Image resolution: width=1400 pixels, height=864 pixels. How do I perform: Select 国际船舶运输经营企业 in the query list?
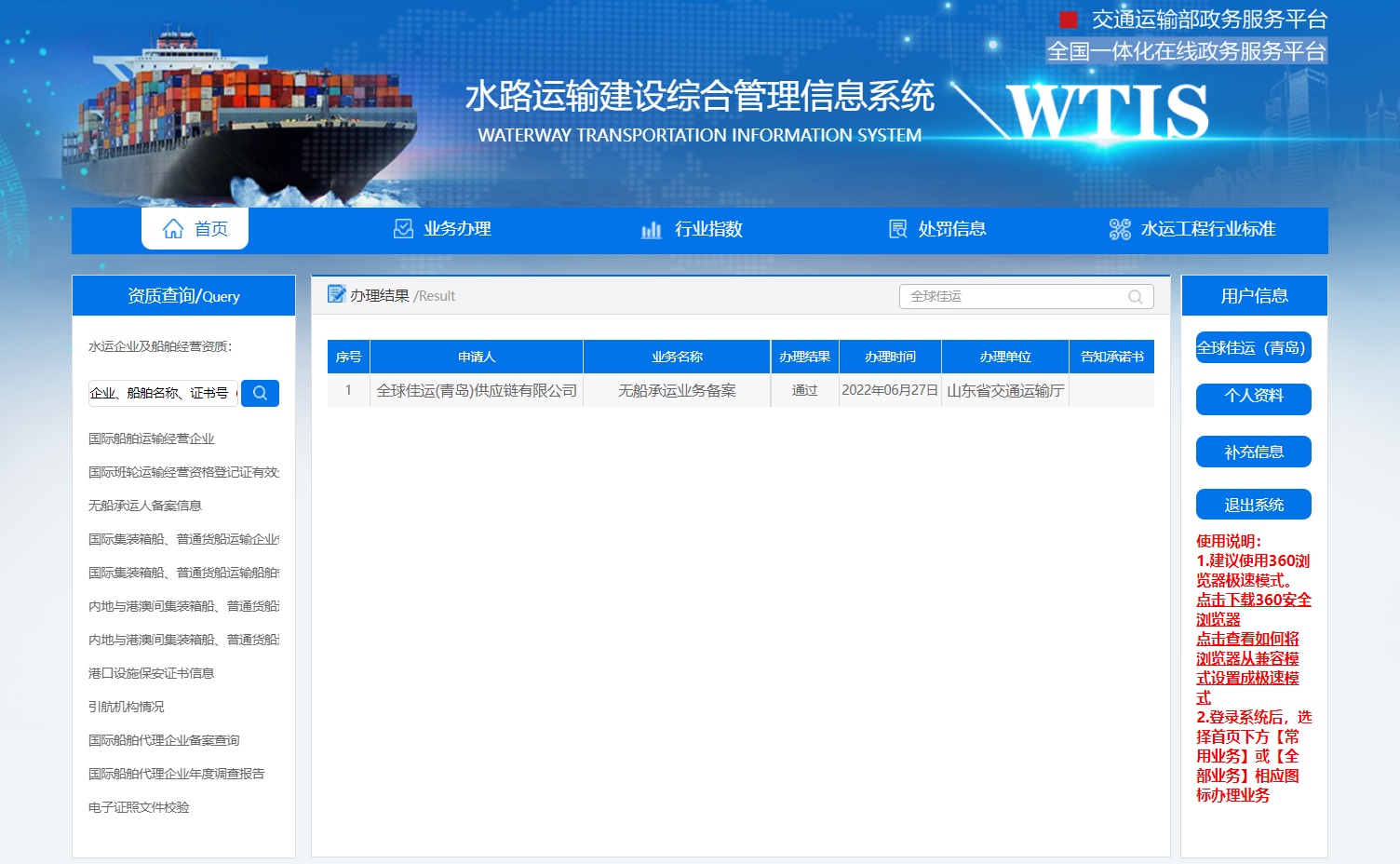tap(152, 439)
